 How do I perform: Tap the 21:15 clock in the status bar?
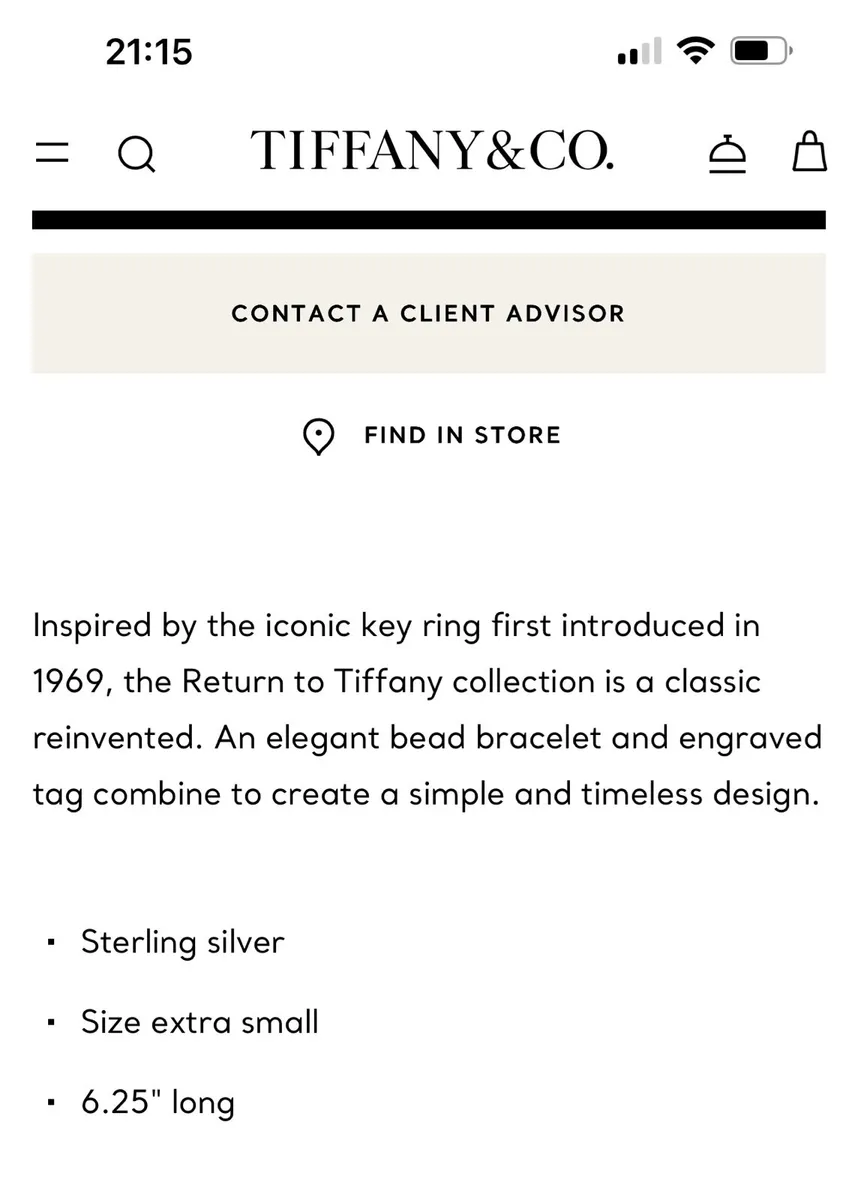click(x=149, y=51)
